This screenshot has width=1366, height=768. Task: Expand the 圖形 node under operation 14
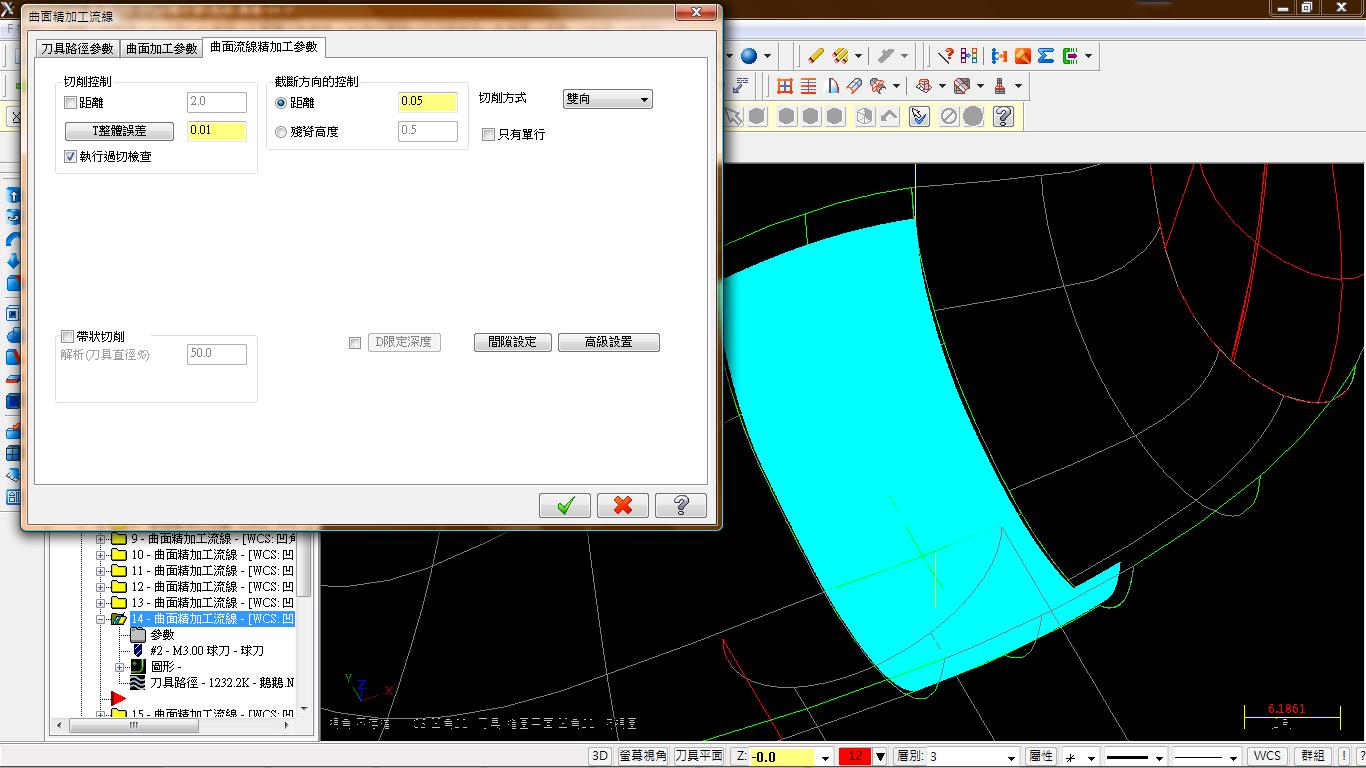[120, 667]
